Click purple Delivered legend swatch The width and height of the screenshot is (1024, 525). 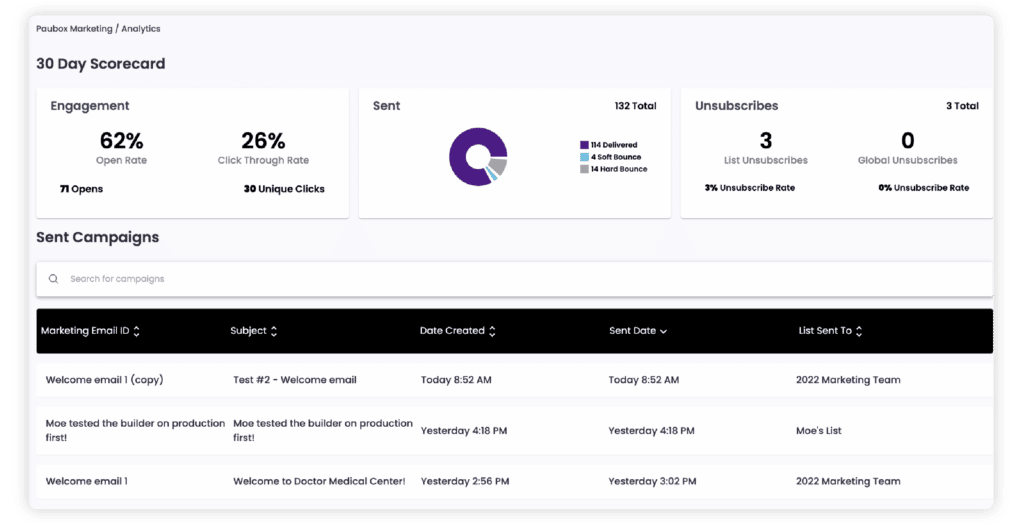point(584,145)
